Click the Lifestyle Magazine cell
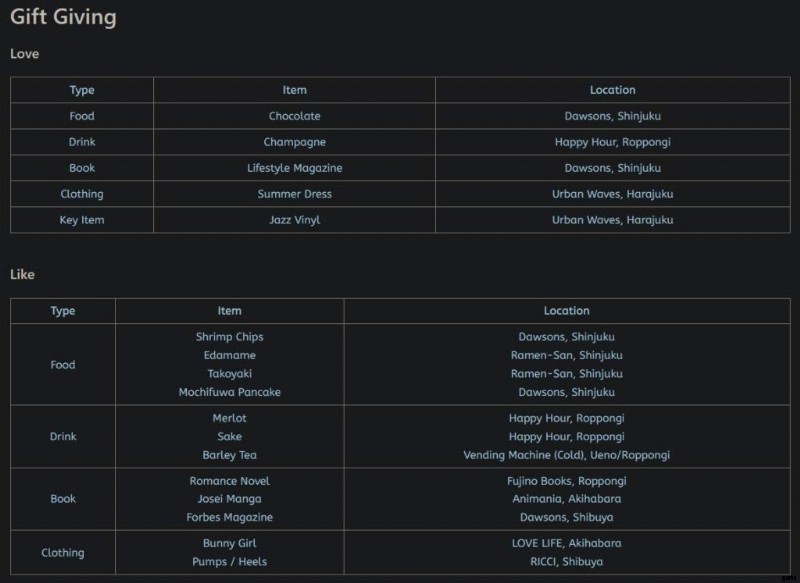800x583 pixels. tap(294, 168)
